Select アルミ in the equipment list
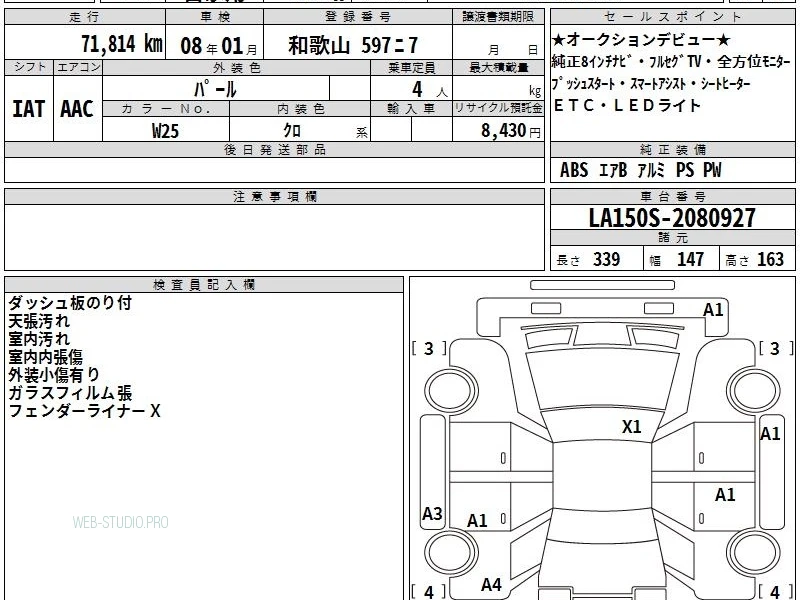 (x=651, y=170)
